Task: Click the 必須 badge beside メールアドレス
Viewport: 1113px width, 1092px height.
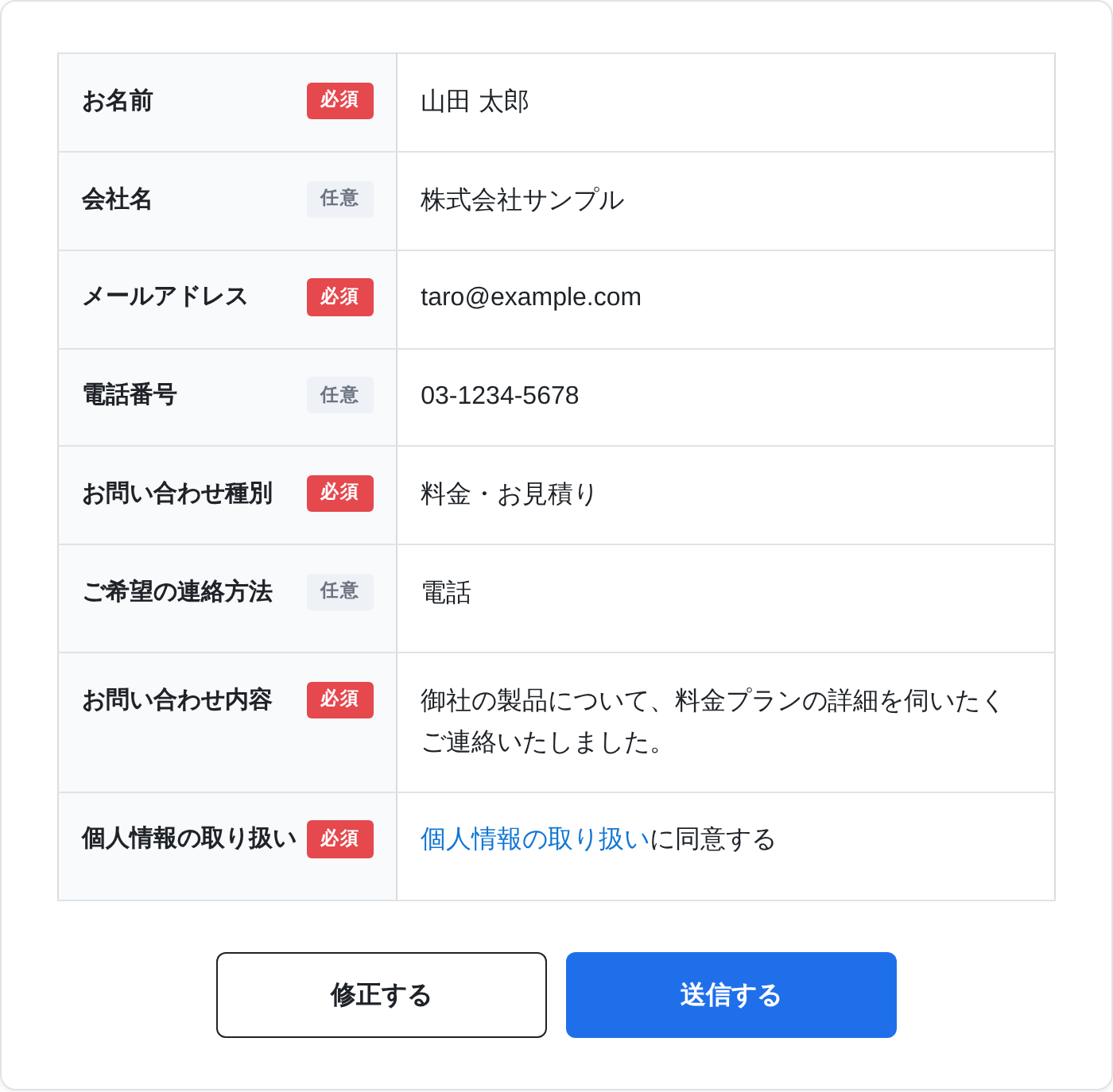Action: tap(340, 297)
